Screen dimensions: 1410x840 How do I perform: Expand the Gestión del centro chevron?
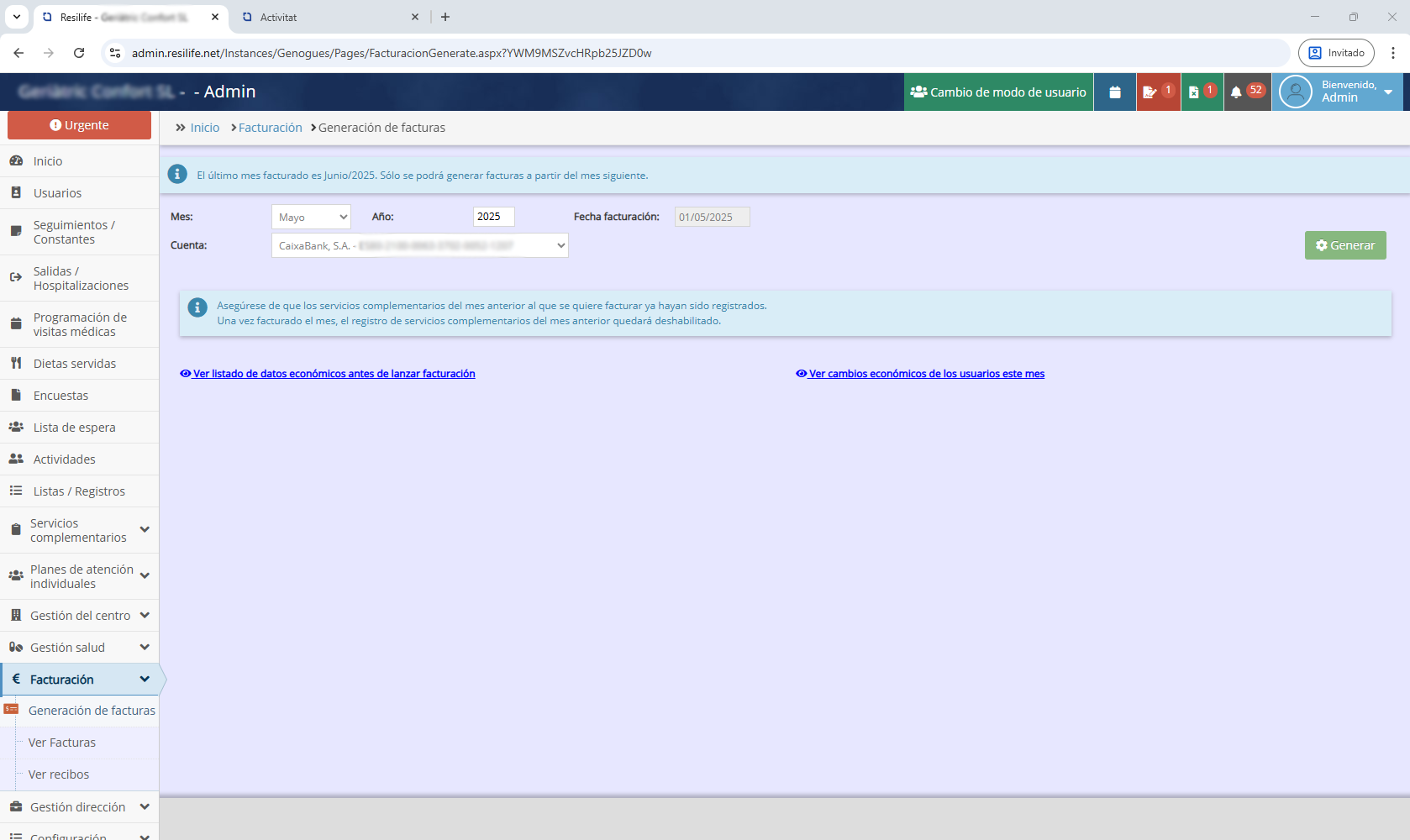[145, 615]
